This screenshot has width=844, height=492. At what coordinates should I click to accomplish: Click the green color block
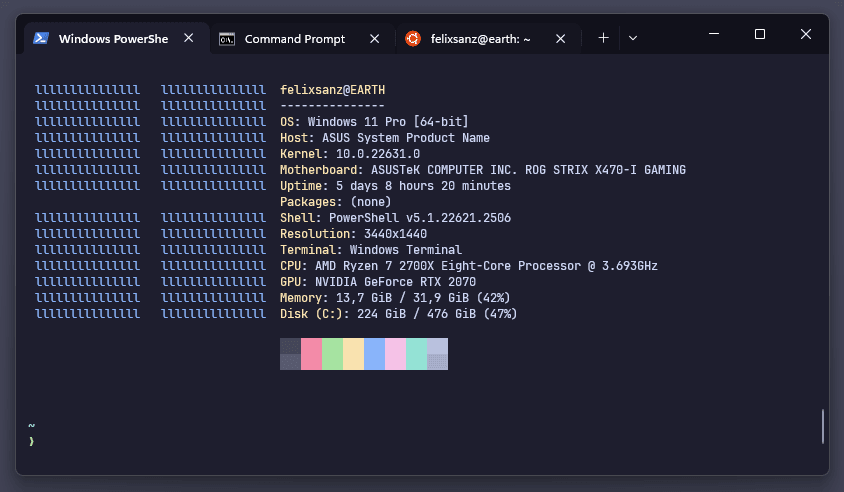tap(332, 354)
